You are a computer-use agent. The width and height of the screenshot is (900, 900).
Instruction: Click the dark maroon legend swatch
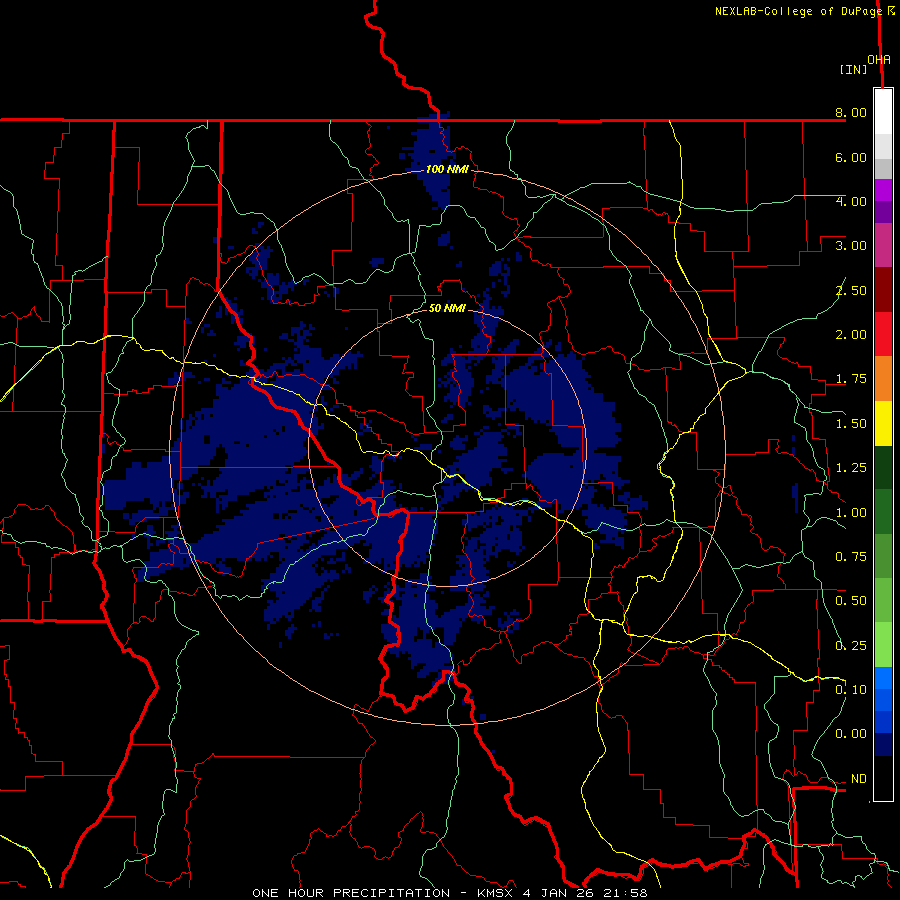coord(883,290)
